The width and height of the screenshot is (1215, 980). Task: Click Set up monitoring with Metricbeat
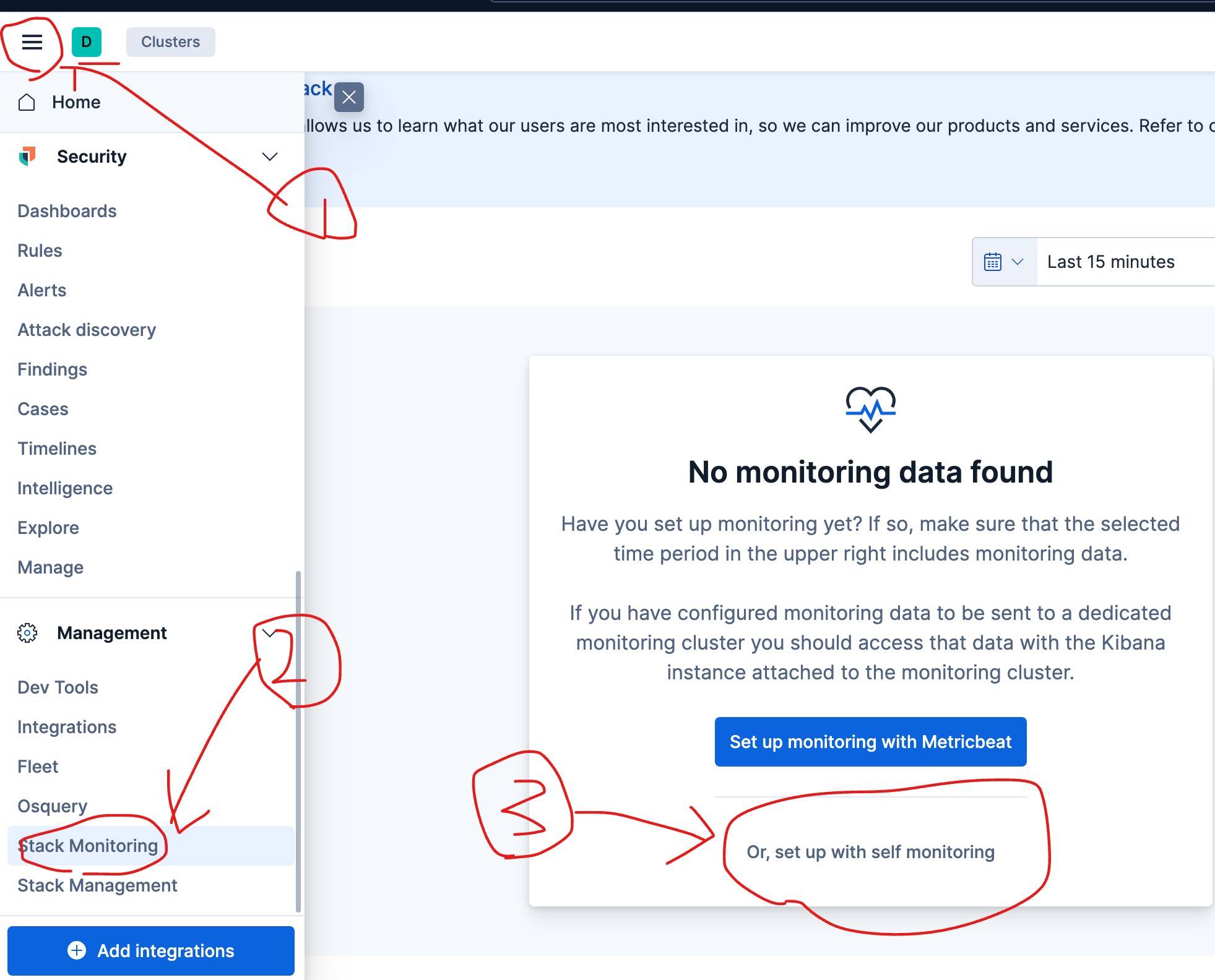870,742
